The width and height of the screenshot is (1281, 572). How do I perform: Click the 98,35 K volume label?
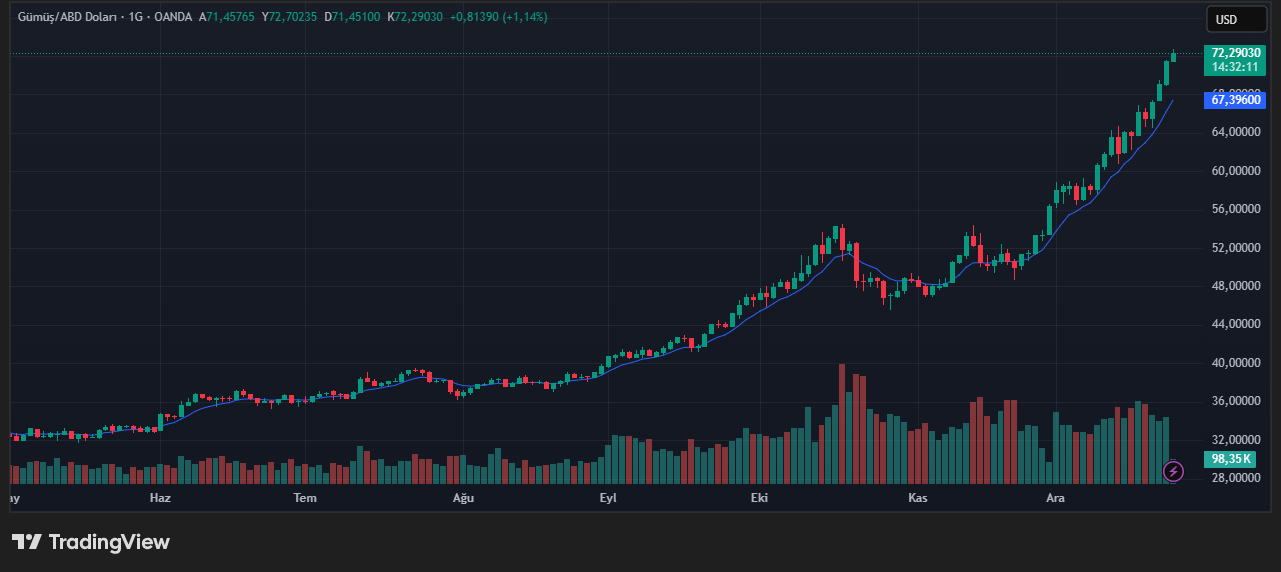(x=1231, y=459)
